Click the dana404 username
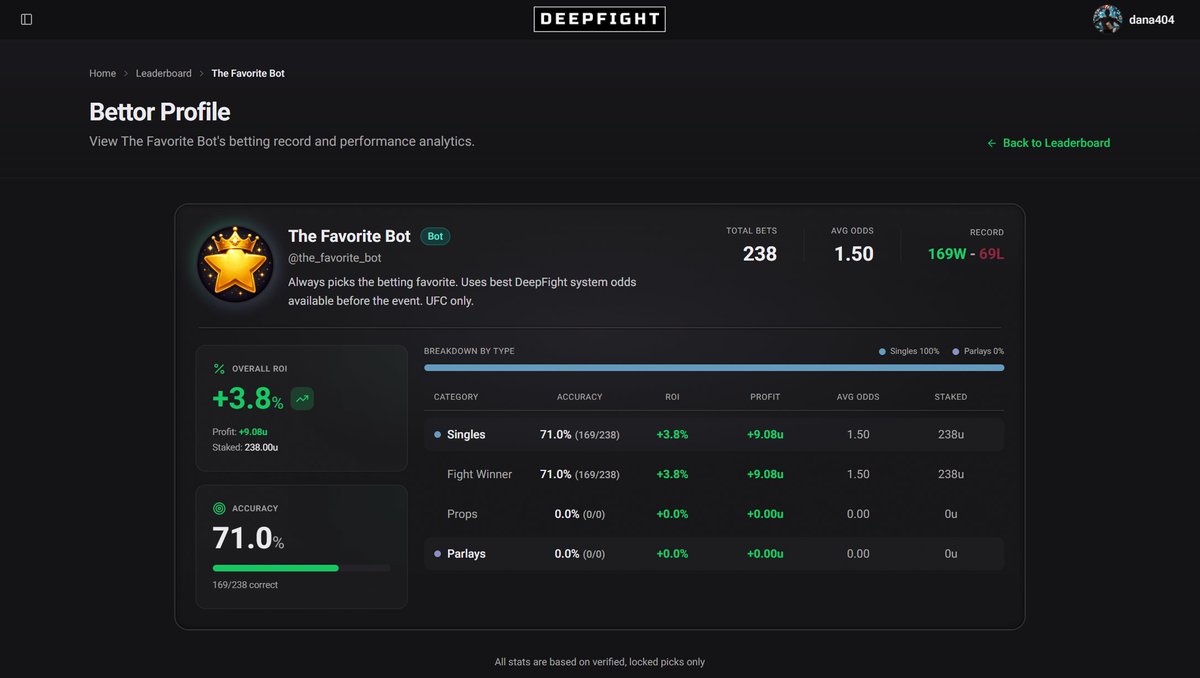The image size is (1200, 678). click(1152, 19)
